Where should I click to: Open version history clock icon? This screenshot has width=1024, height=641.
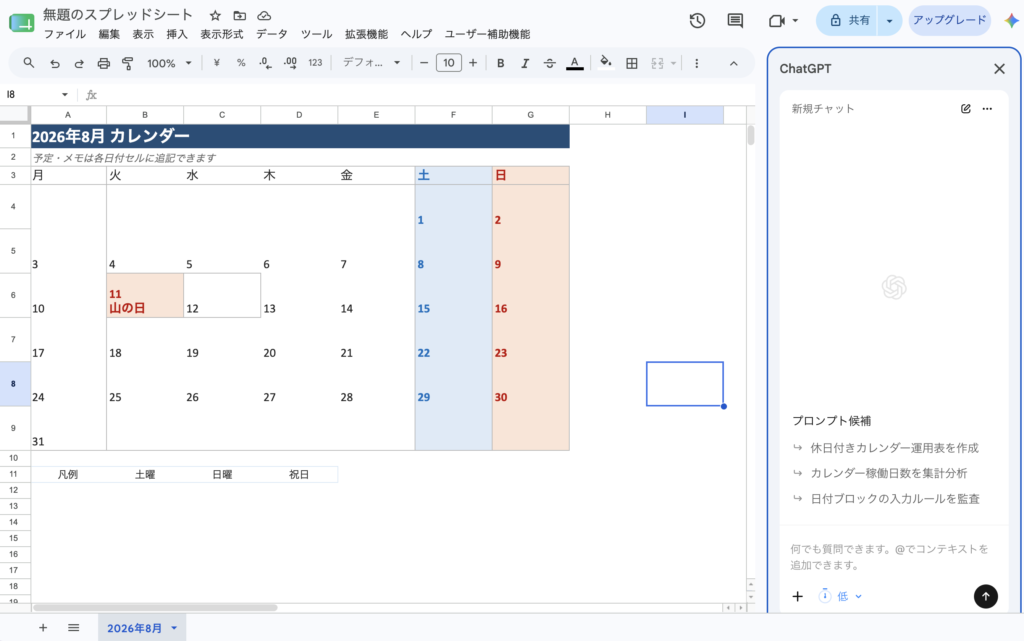point(697,20)
